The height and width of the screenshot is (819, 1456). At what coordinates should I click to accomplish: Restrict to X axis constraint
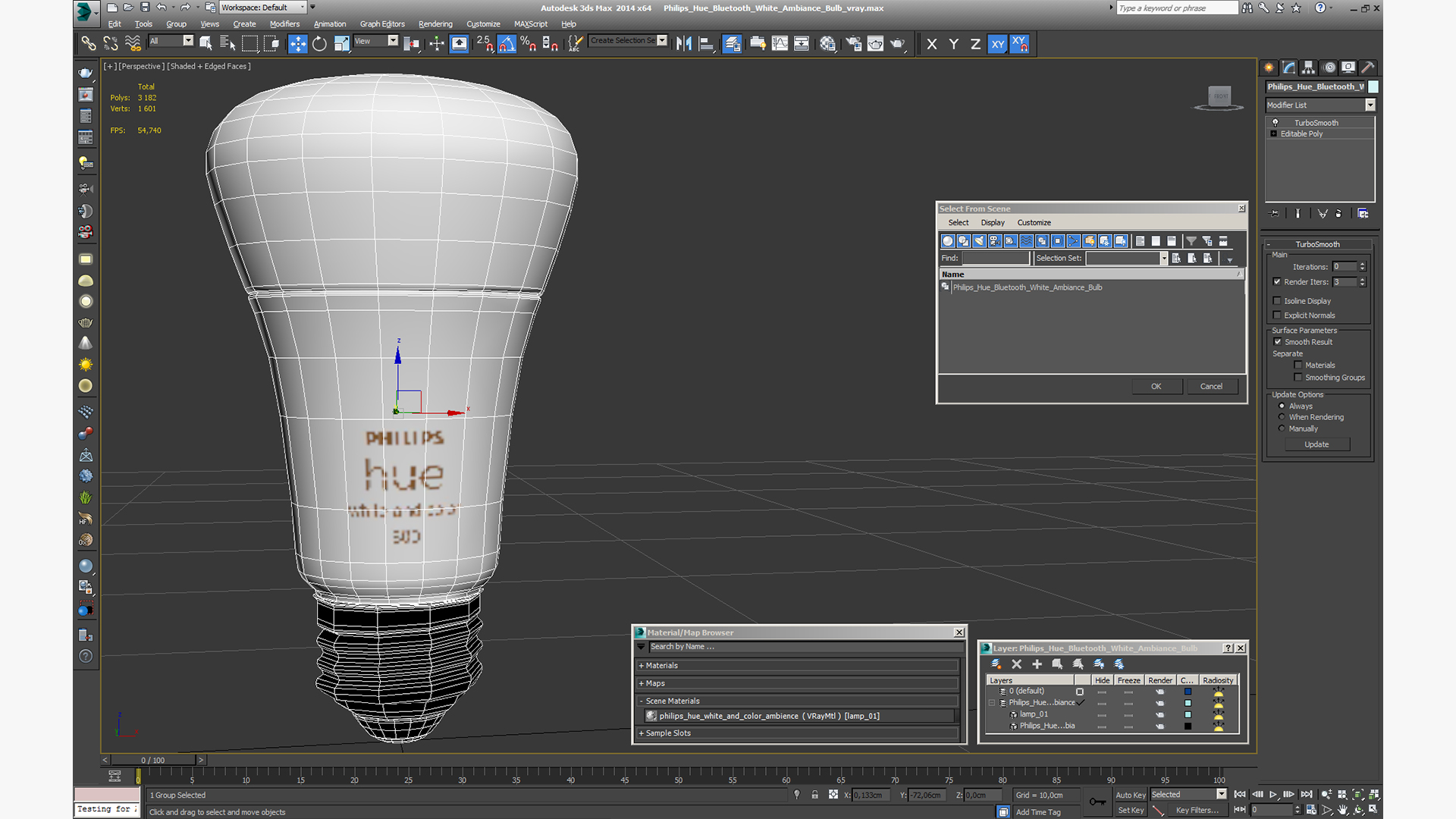pos(932,44)
